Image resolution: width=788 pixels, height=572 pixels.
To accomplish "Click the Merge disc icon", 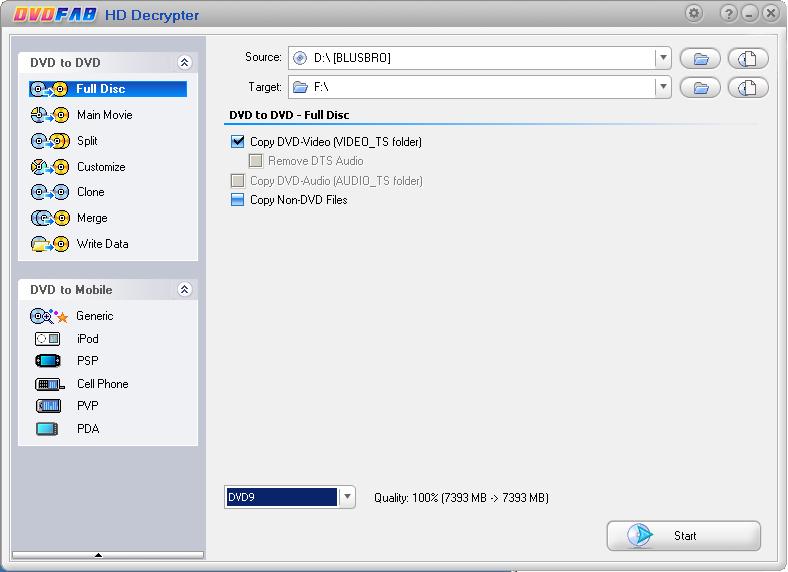I will tap(49, 218).
